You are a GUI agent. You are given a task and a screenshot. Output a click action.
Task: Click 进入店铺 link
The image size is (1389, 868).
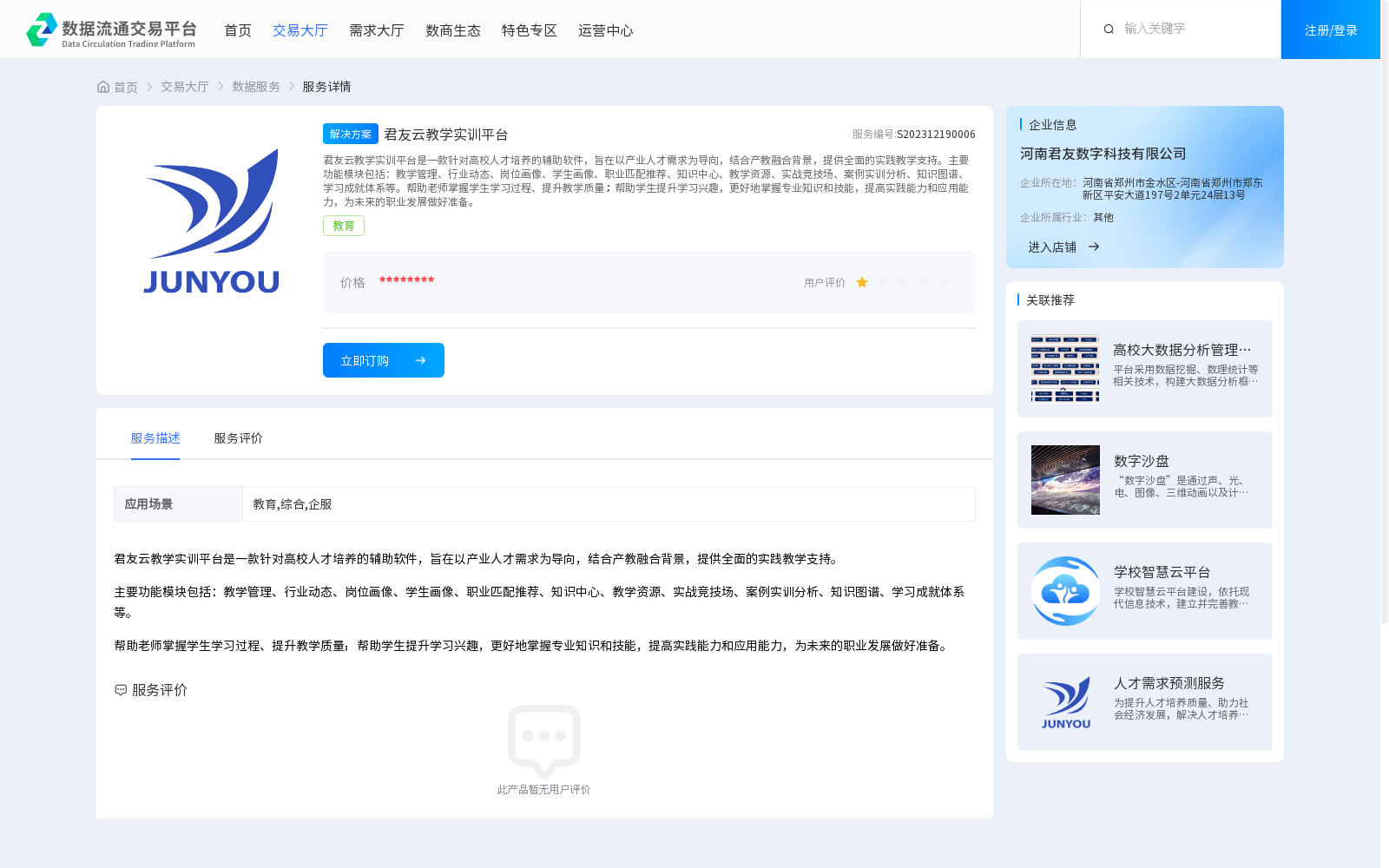(1052, 247)
